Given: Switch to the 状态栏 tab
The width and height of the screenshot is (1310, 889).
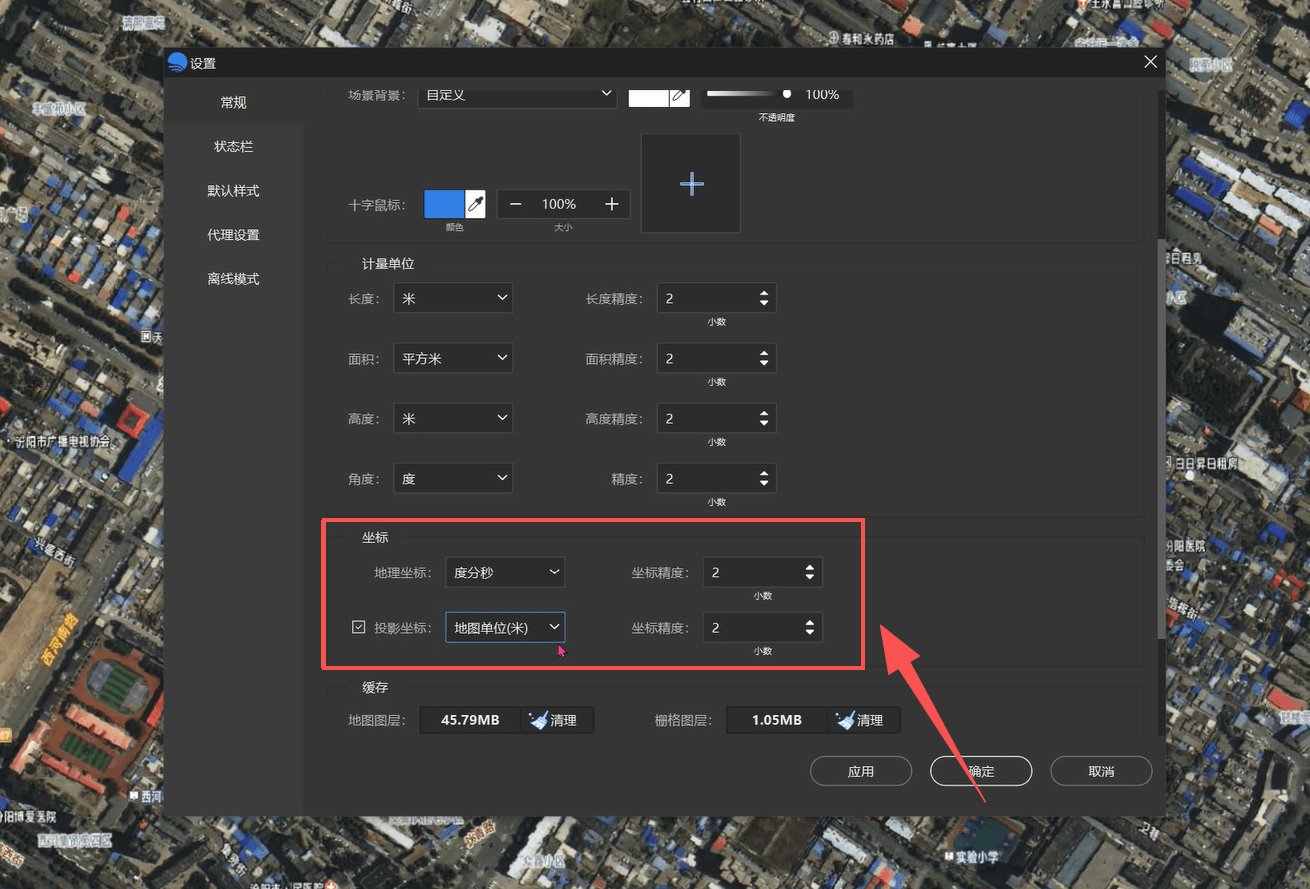Looking at the screenshot, I should pyautogui.click(x=233, y=146).
